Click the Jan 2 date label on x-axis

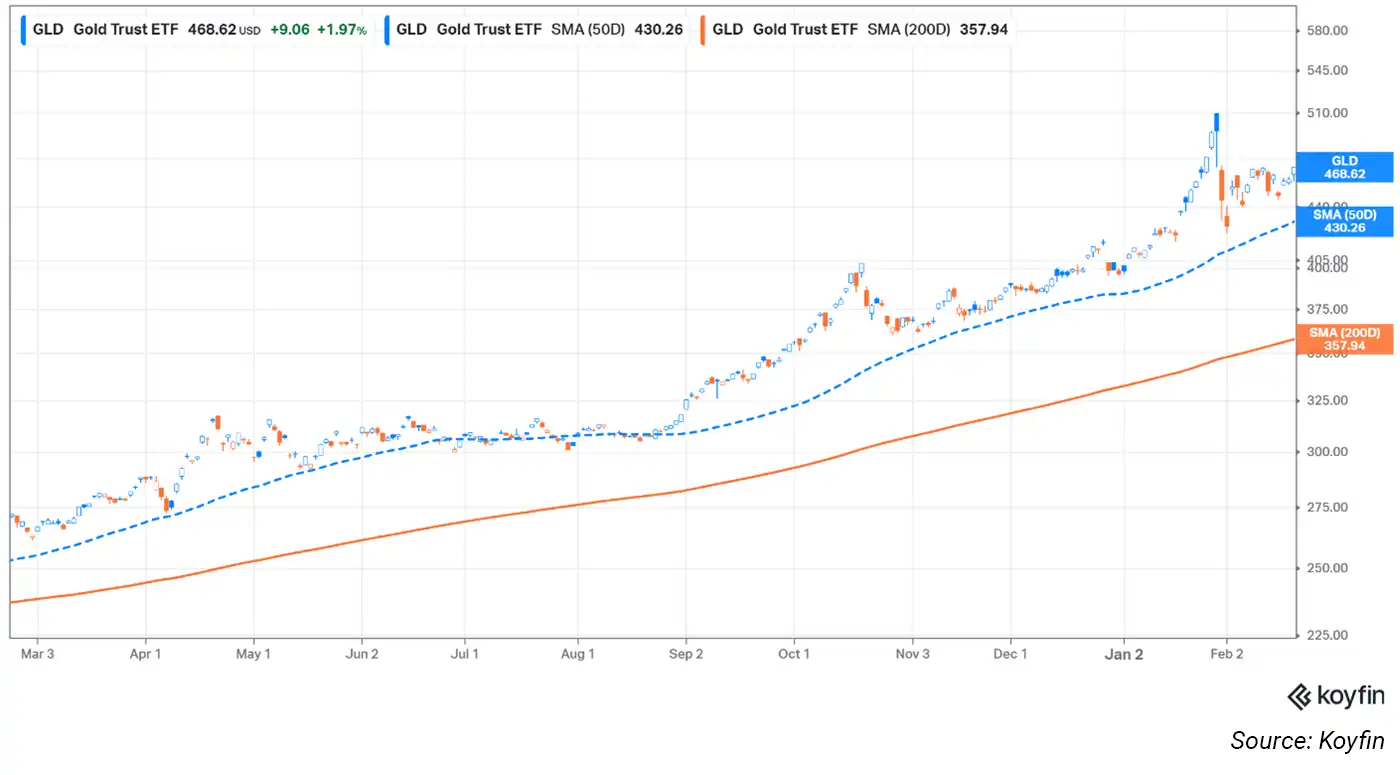pyautogui.click(x=1123, y=655)
